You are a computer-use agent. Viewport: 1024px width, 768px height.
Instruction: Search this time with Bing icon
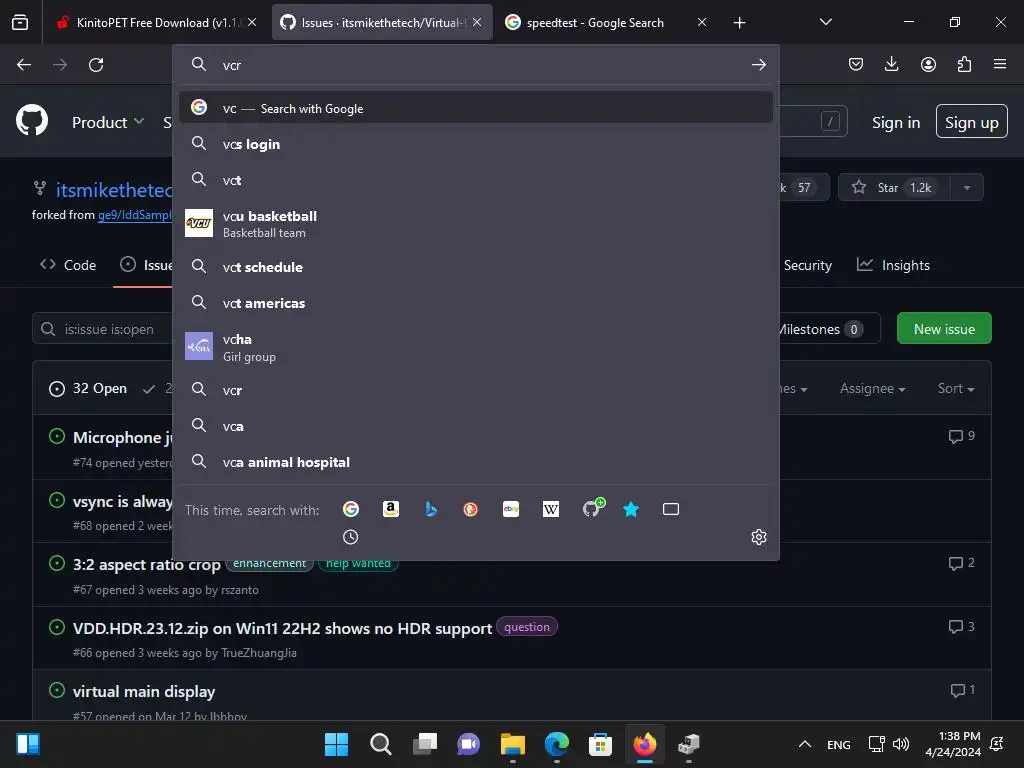point(431,509)
